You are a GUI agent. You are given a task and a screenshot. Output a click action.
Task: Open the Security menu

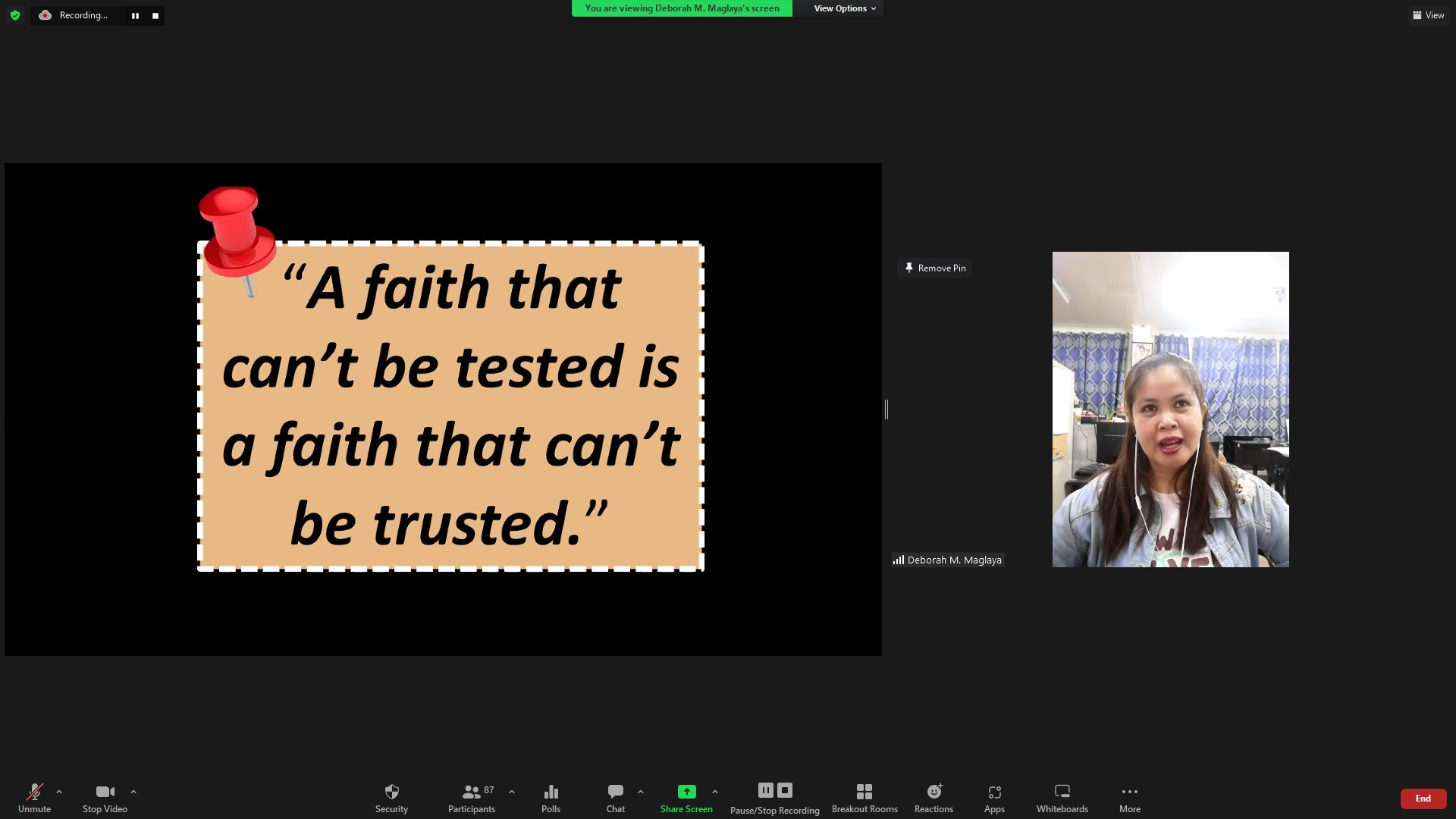pos(391,798)
